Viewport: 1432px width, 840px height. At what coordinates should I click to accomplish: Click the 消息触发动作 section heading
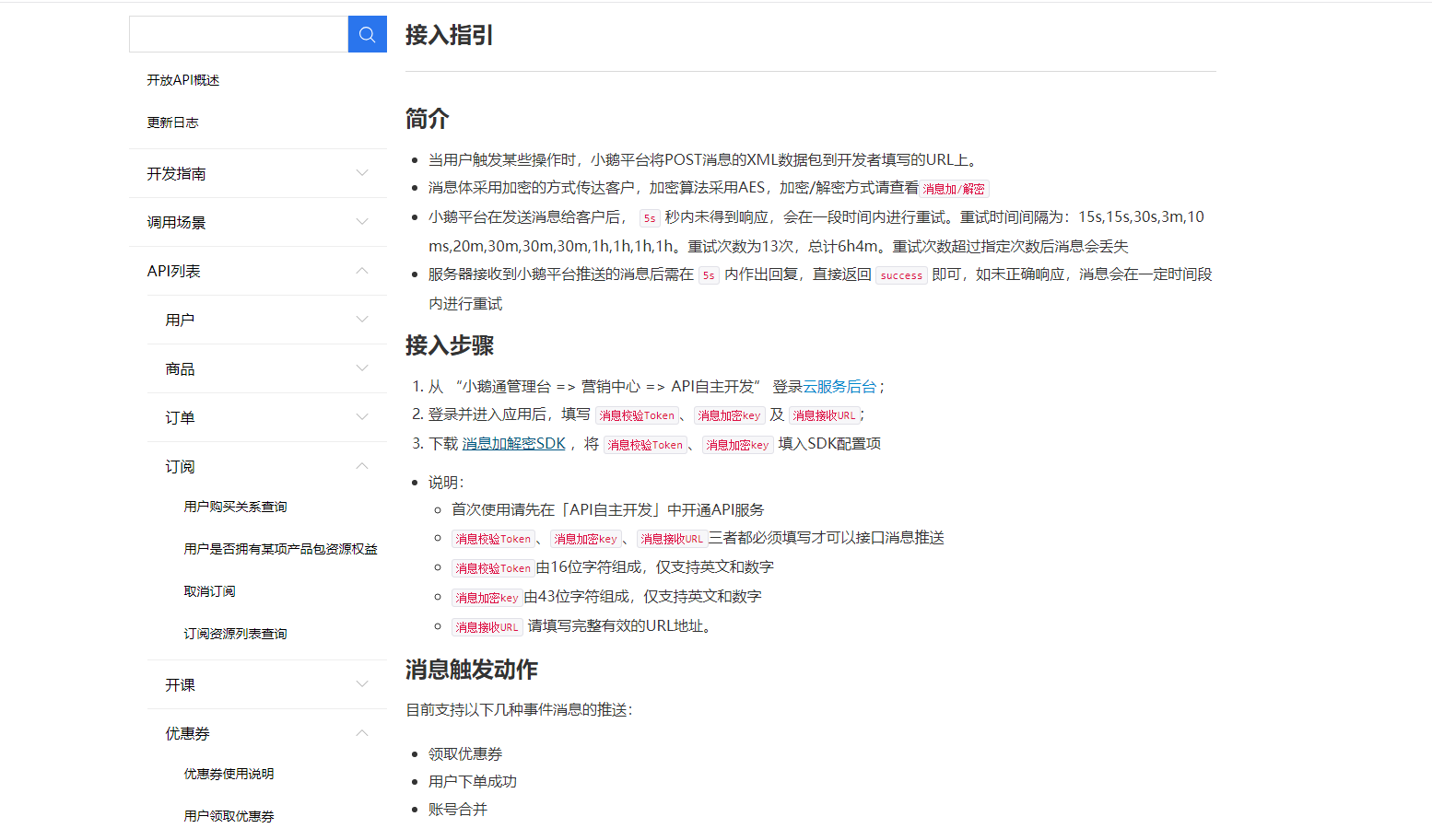pyautogui.click(x=471, y=671)
